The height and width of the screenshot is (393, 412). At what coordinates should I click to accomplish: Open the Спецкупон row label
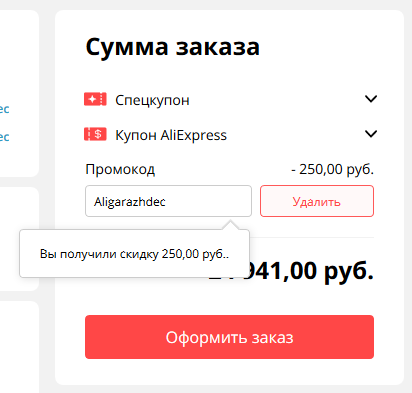tap(152, 100)
